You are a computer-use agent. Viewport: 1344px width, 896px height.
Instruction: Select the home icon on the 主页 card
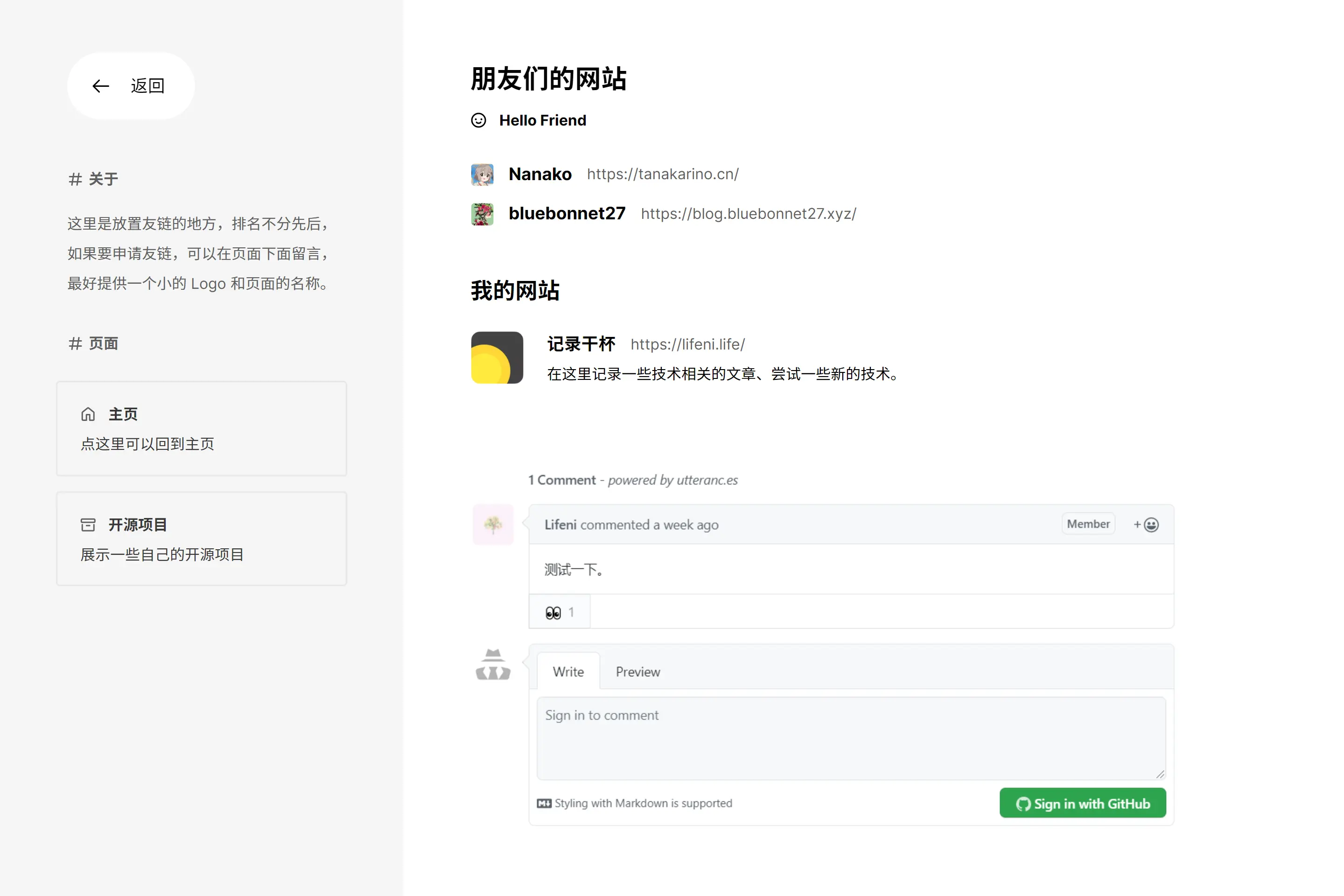click(x=89, y=414)
